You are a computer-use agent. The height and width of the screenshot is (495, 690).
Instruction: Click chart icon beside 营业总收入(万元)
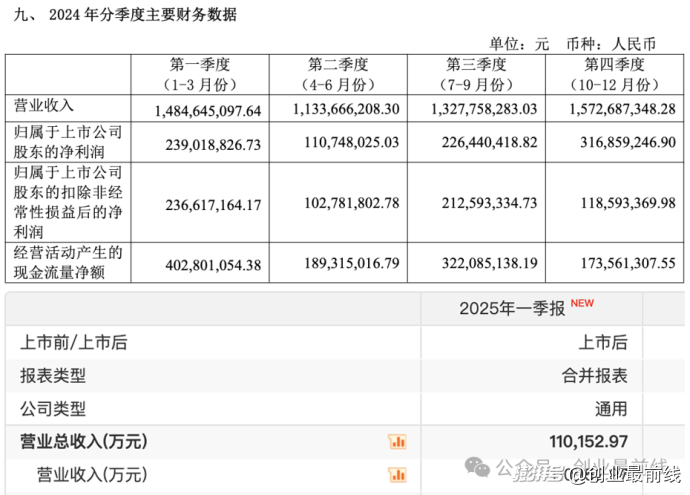click(397, 441)
